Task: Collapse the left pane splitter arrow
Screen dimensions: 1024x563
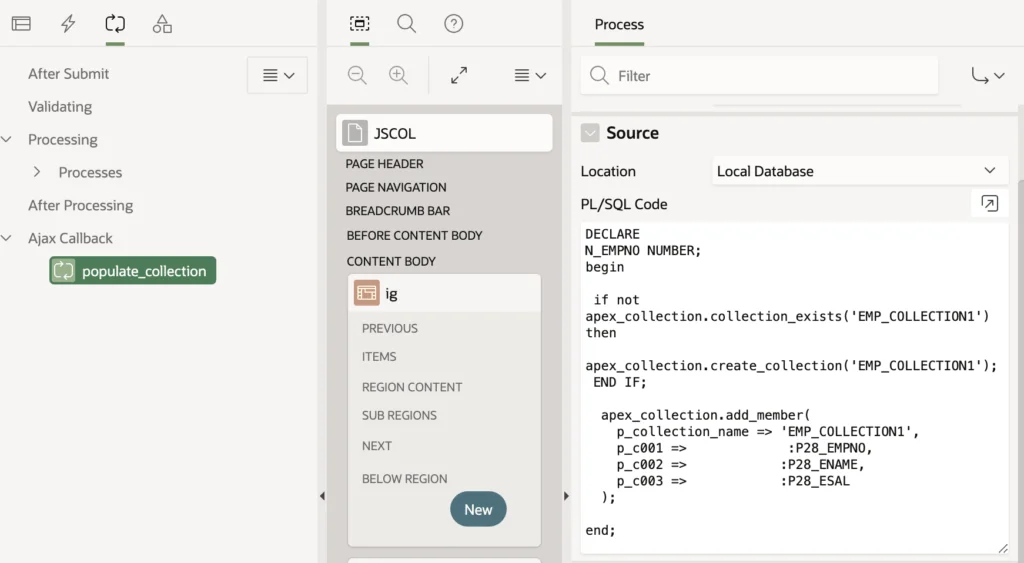Action: [322, 496]
